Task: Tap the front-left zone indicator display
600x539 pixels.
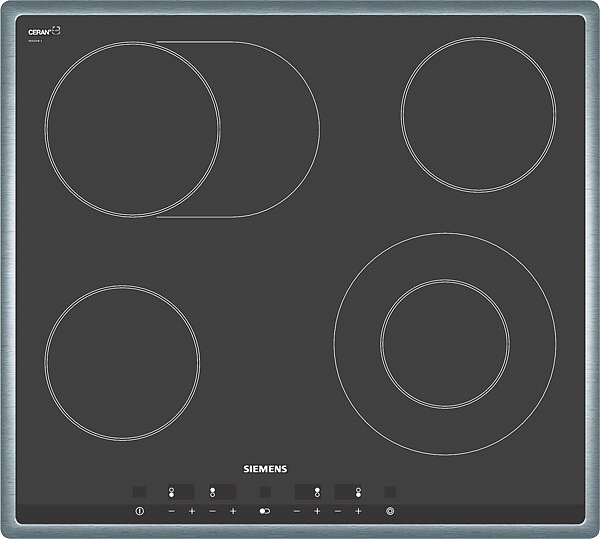Action: point(181,492)
